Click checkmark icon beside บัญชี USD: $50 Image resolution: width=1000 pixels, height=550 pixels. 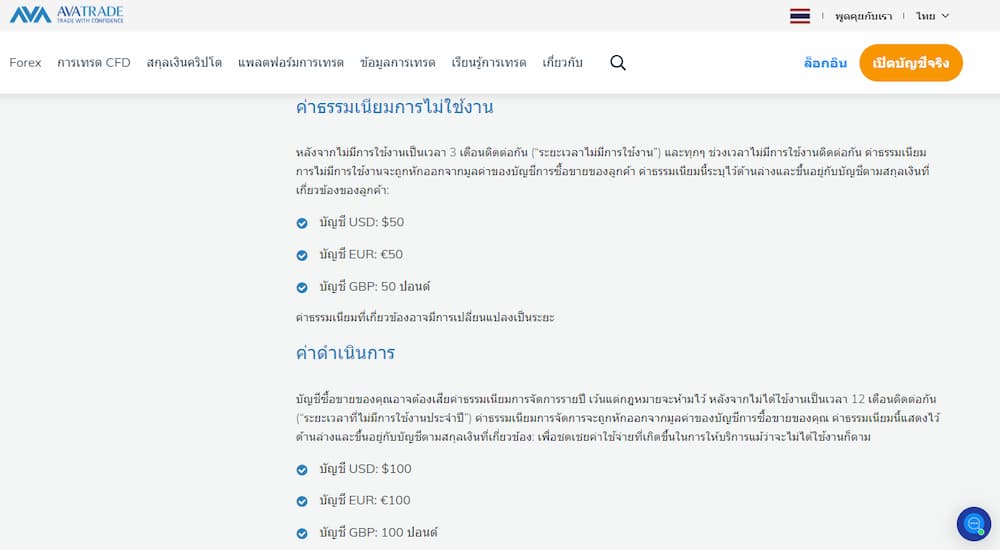(x=302, y=223)
